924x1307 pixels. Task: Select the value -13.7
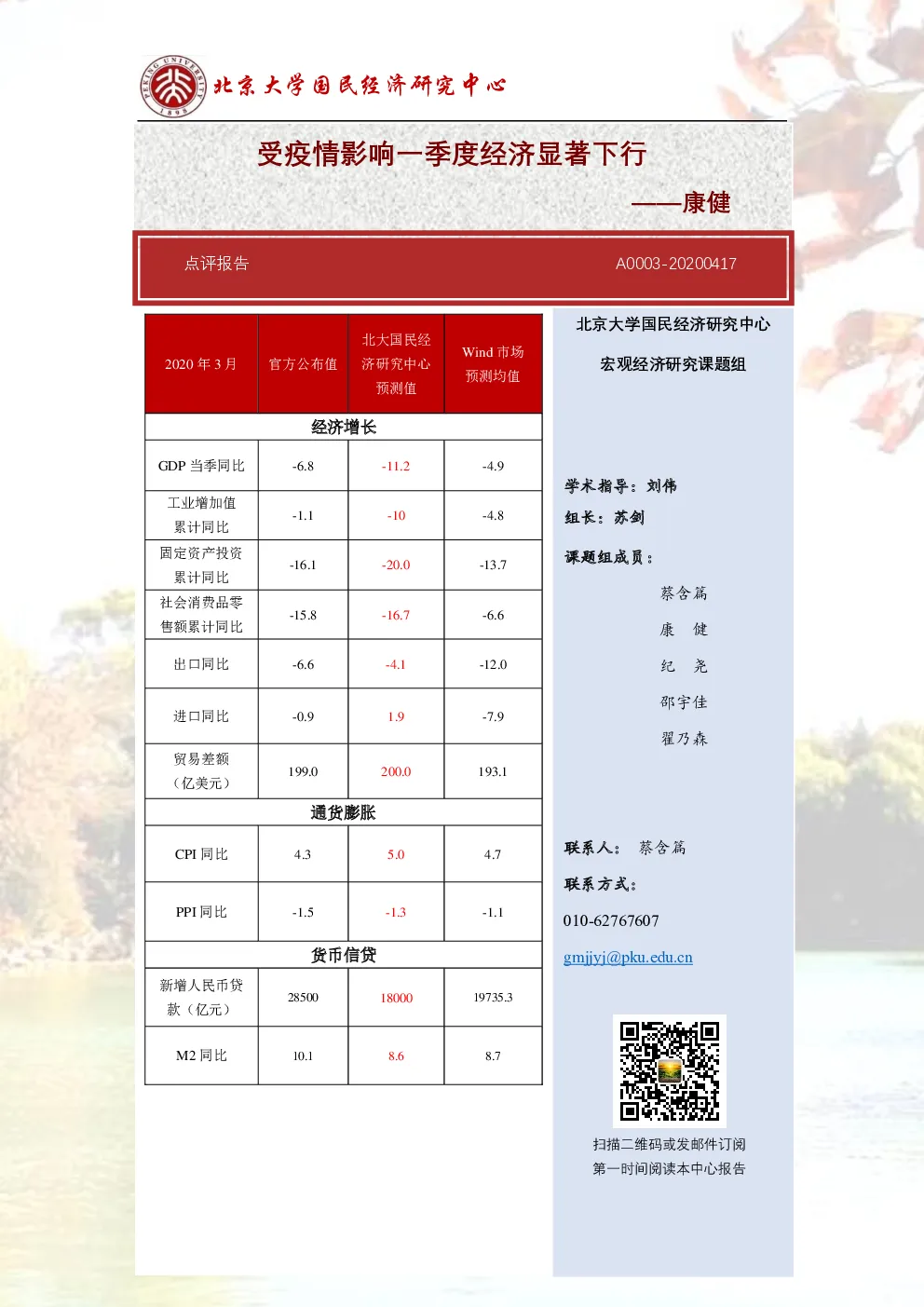click(493, 565)
